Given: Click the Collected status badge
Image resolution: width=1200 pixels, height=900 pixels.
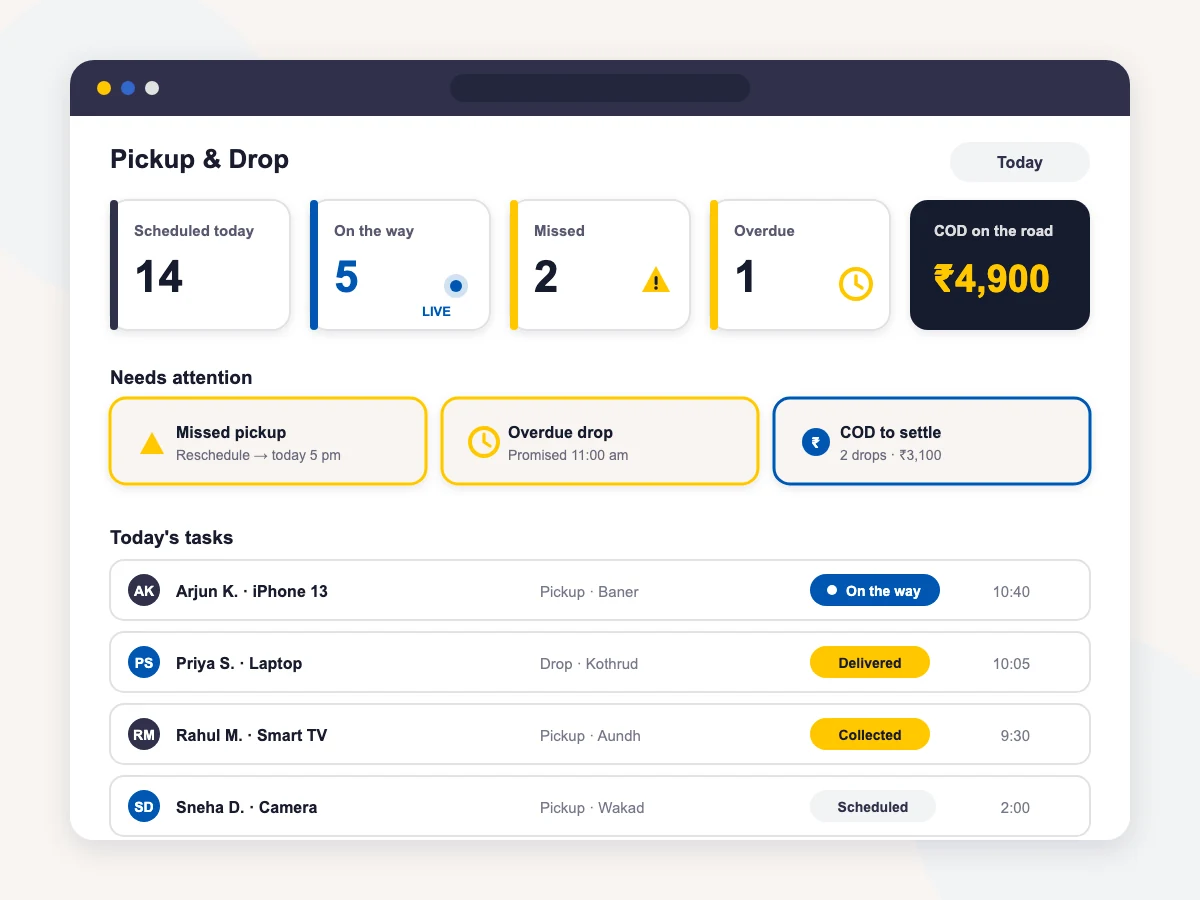Looking at the screenshot, I should pyautogui.click(x=870, y=734).
